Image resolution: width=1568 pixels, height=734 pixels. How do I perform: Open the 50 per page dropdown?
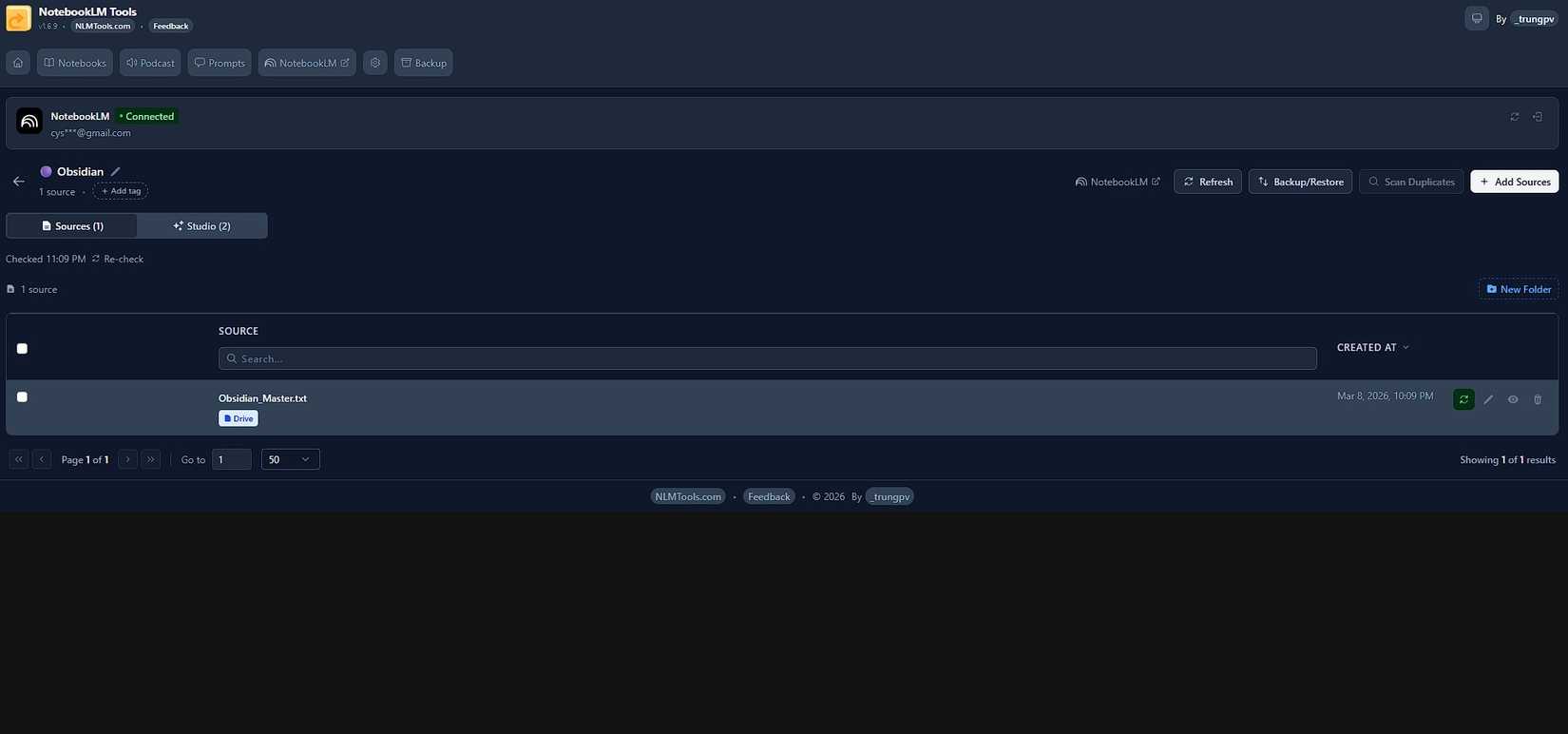pos(291,459)
